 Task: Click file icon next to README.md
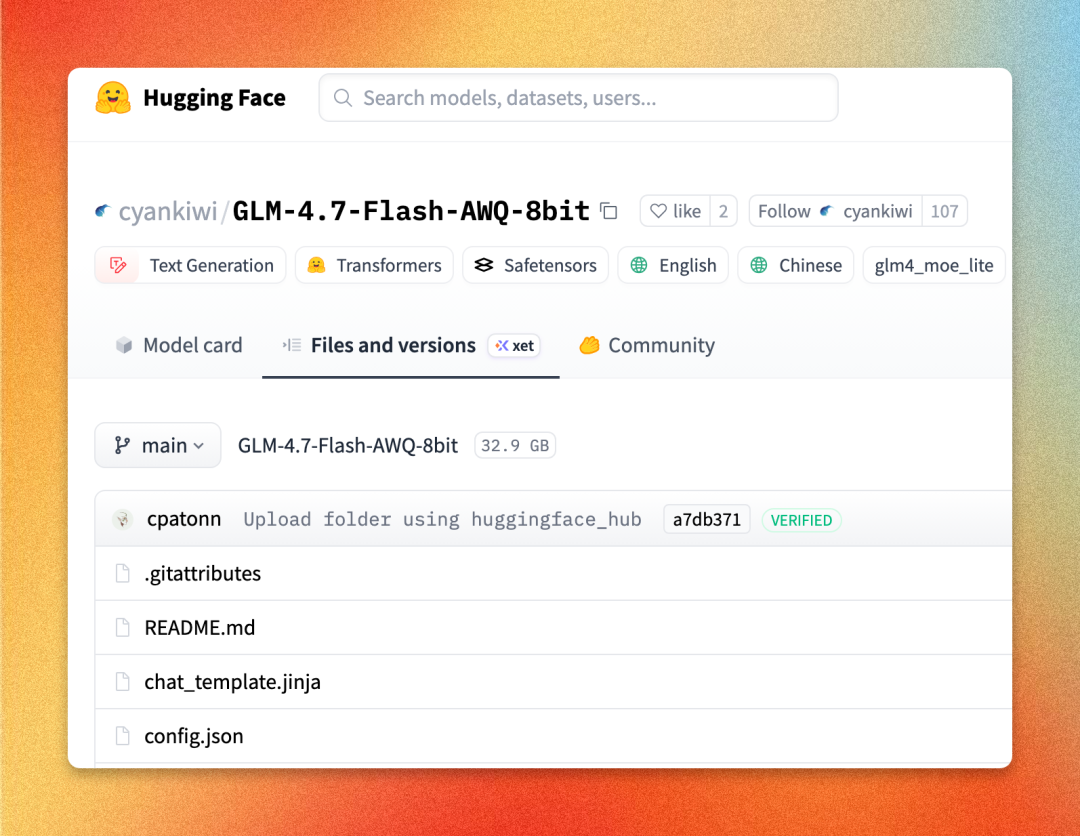[123, 627]
